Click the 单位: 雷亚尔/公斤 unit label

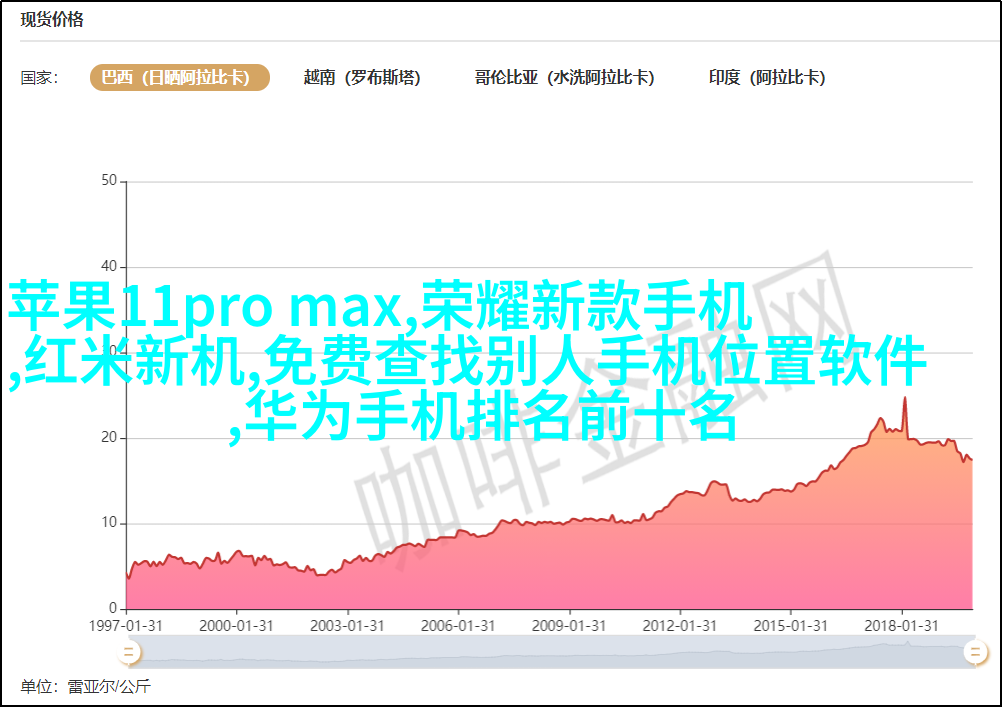click(x=86, y=687)
